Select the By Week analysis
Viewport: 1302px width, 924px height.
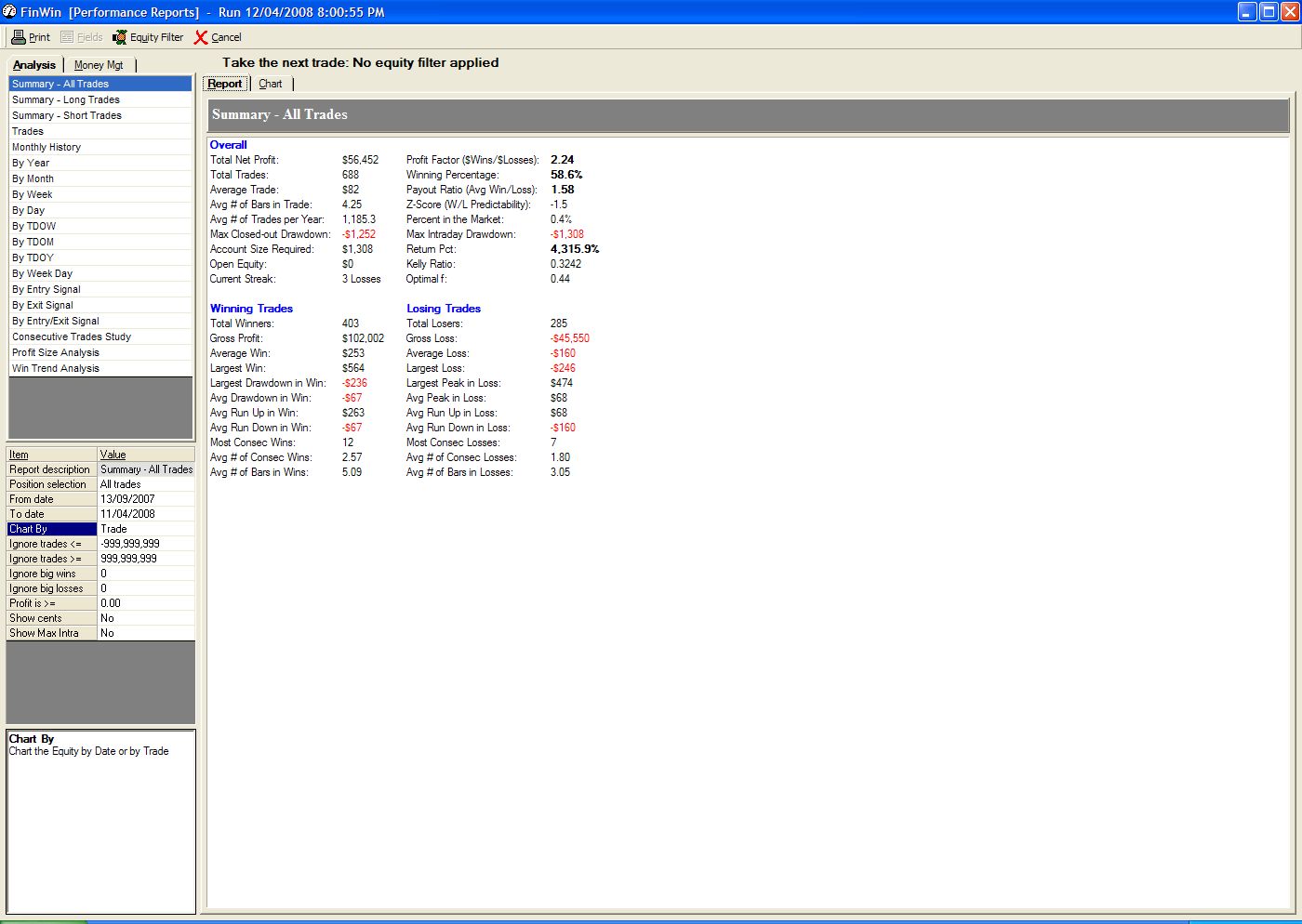(x=100, y=194)
